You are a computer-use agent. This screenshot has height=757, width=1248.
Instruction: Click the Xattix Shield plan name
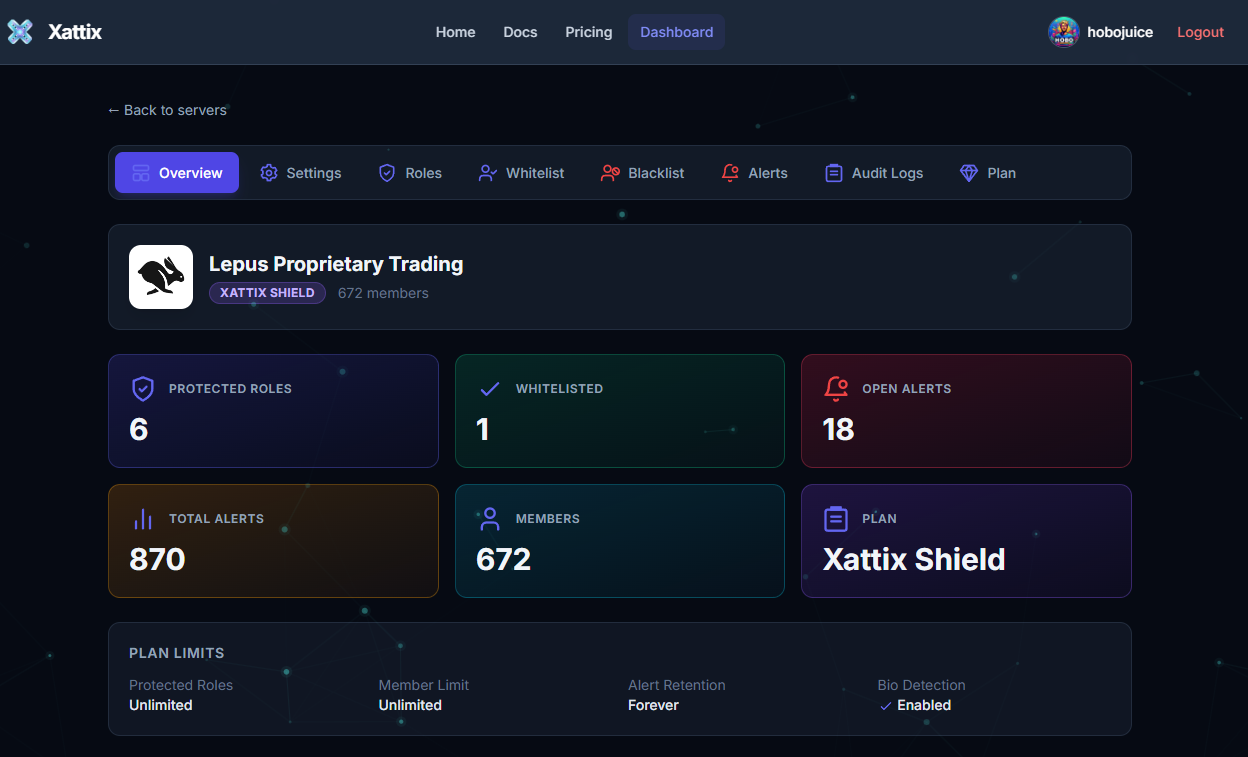(x=914, y=559)
